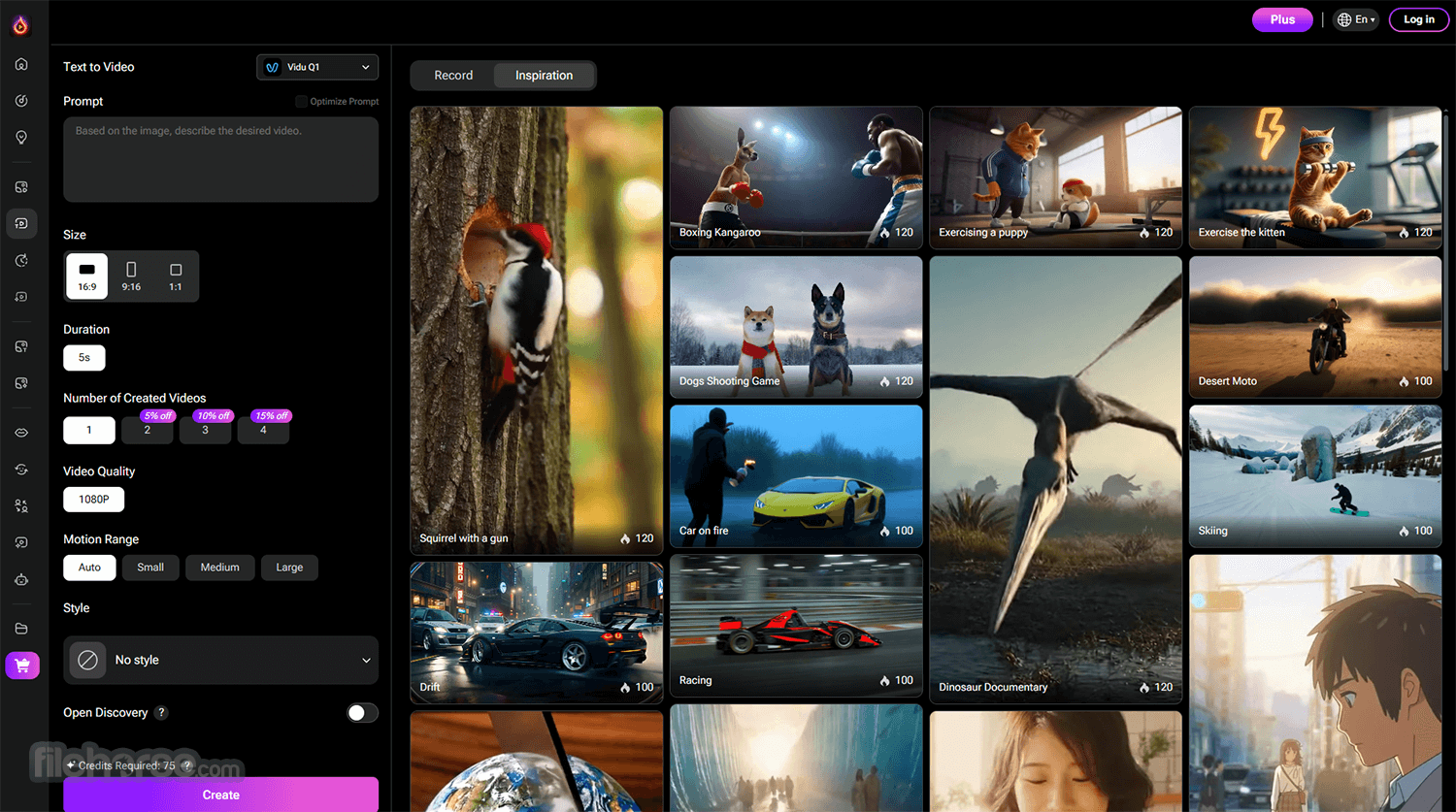Viewport: 1456px width, 812px height.
Task: Choose Large motion range
Action: (289, 568)
